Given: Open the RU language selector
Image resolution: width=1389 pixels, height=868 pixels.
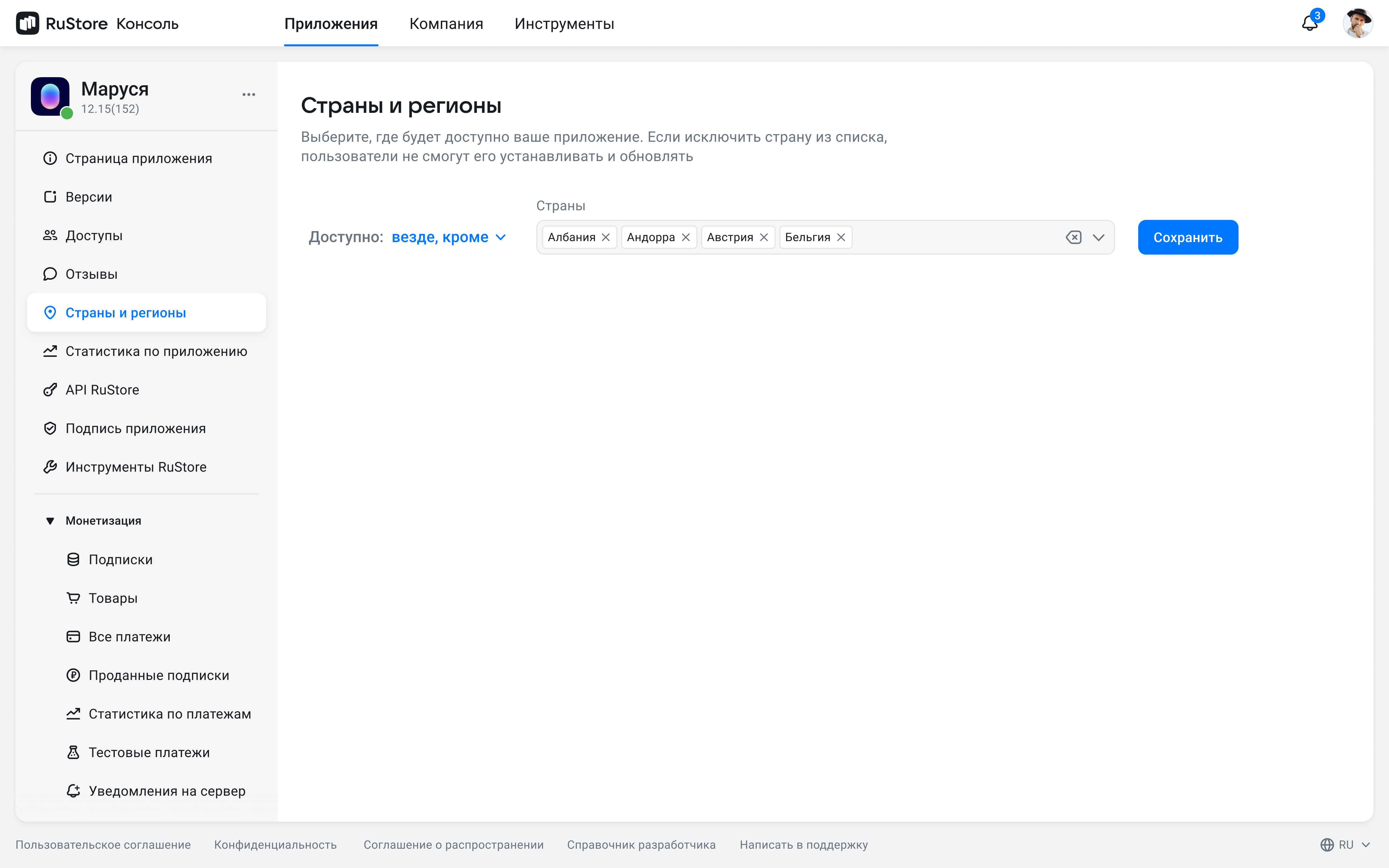Looking at the screenshot, I should click(x=1345, y=845).
